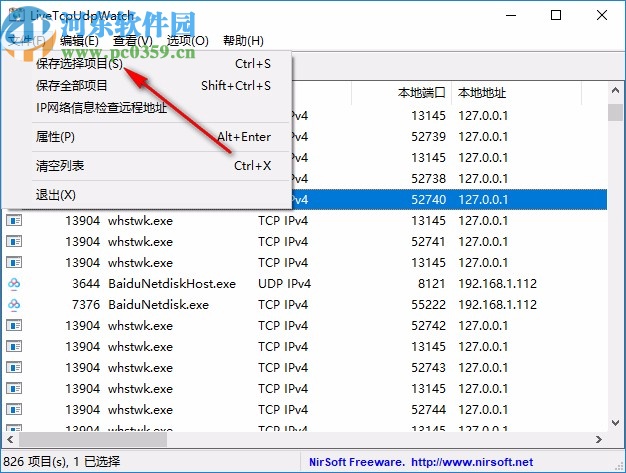This screenshot has height=473, width=626.
Task: Click the BaiduNetdisk.exe process name
Action: coord(158,305)
